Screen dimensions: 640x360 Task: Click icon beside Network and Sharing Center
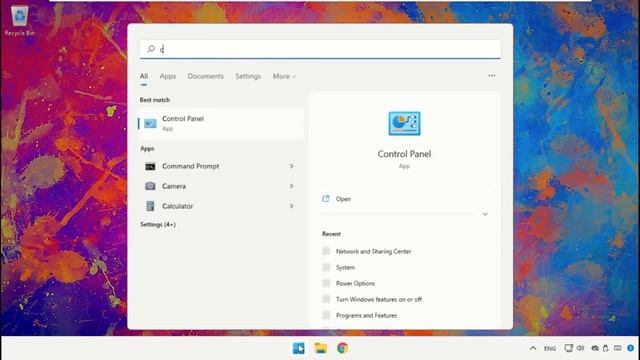(326, 251)
